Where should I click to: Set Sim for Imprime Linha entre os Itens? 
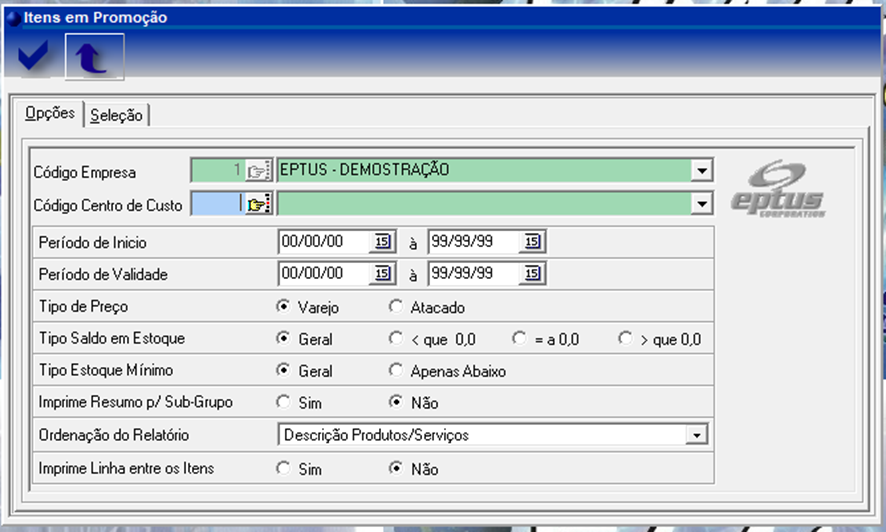(x=283, y=468)
